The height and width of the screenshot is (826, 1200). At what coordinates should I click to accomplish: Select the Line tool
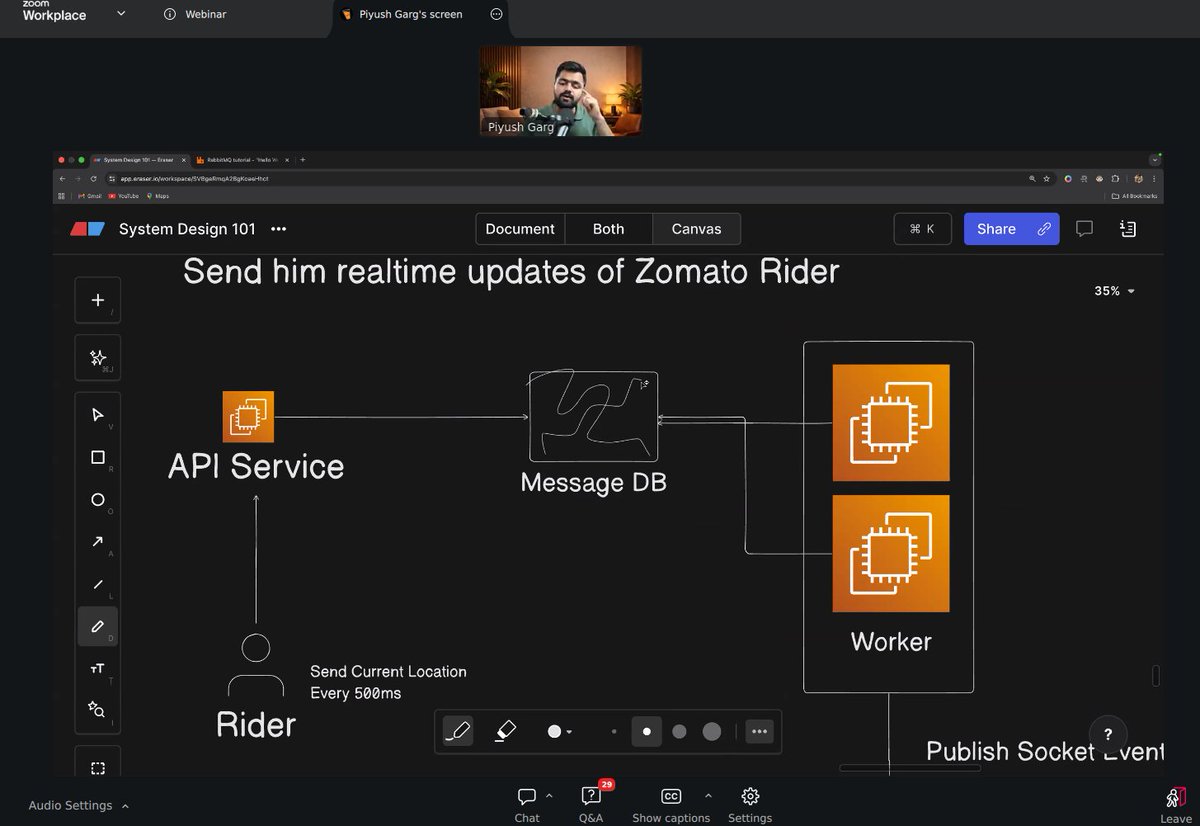(98, 584)
